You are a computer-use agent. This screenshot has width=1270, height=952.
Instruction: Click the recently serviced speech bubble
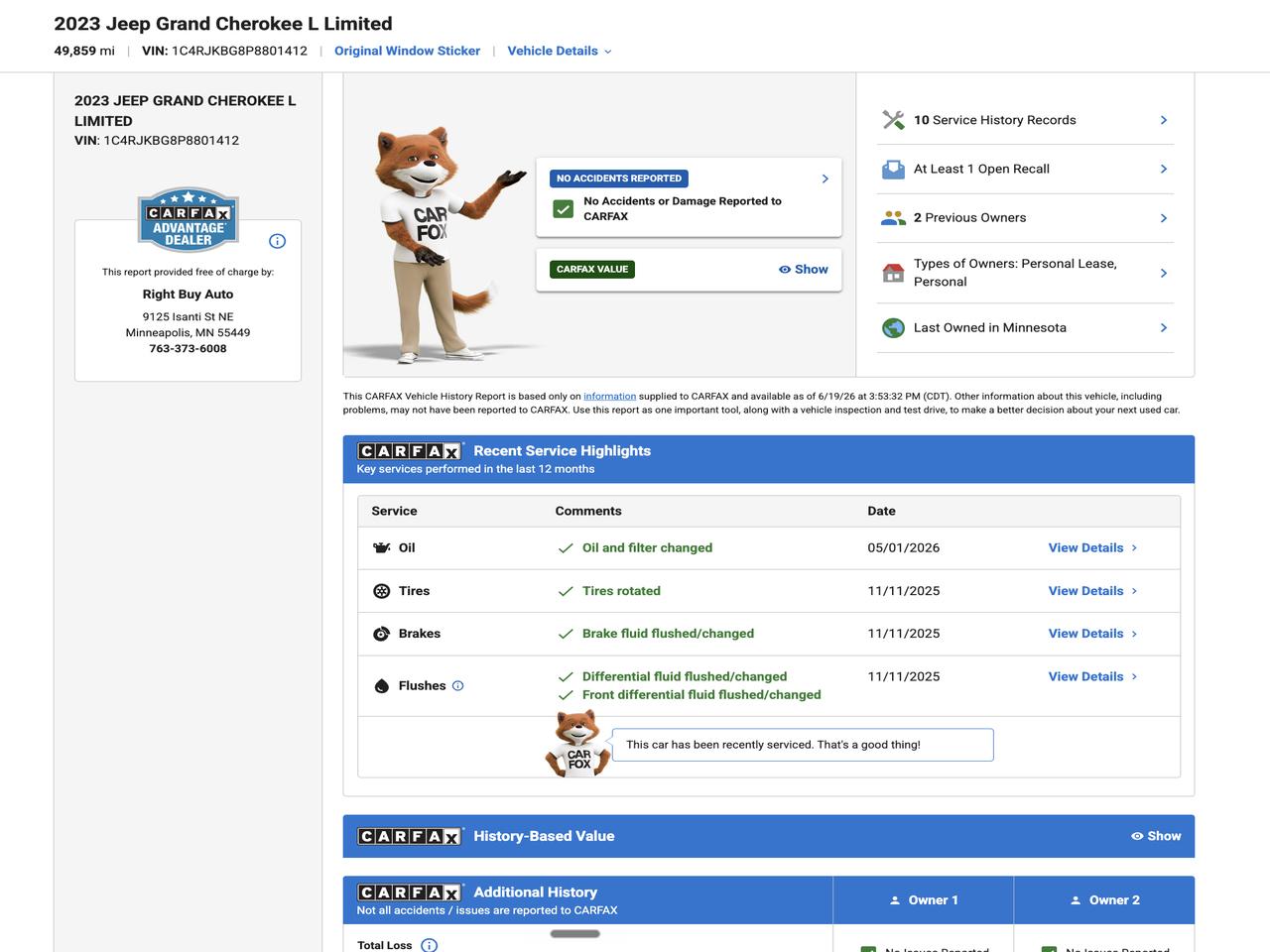click(x=802, y=745)
